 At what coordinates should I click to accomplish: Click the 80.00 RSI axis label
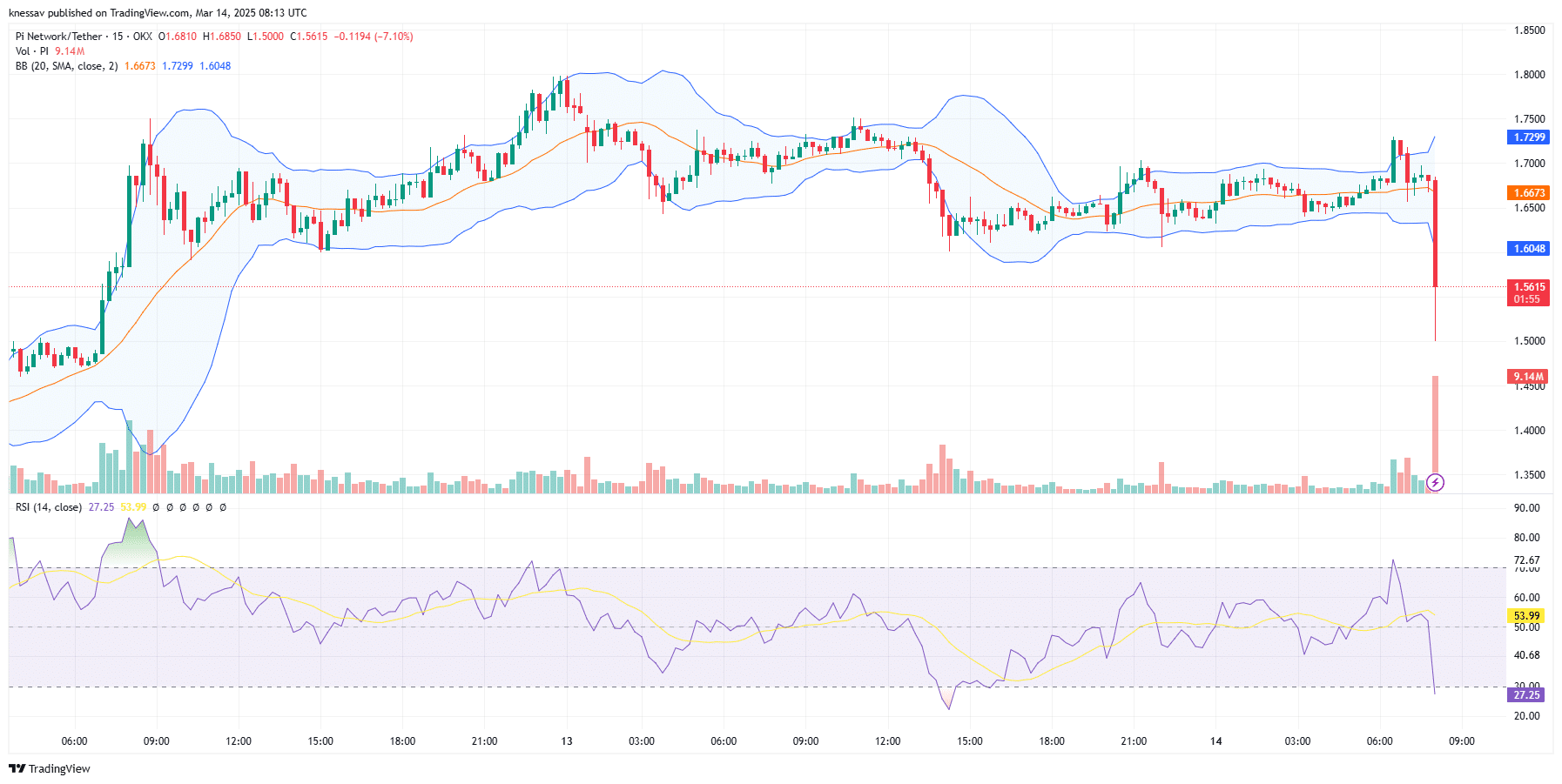pyautogui.click(x=1527, y=538)
